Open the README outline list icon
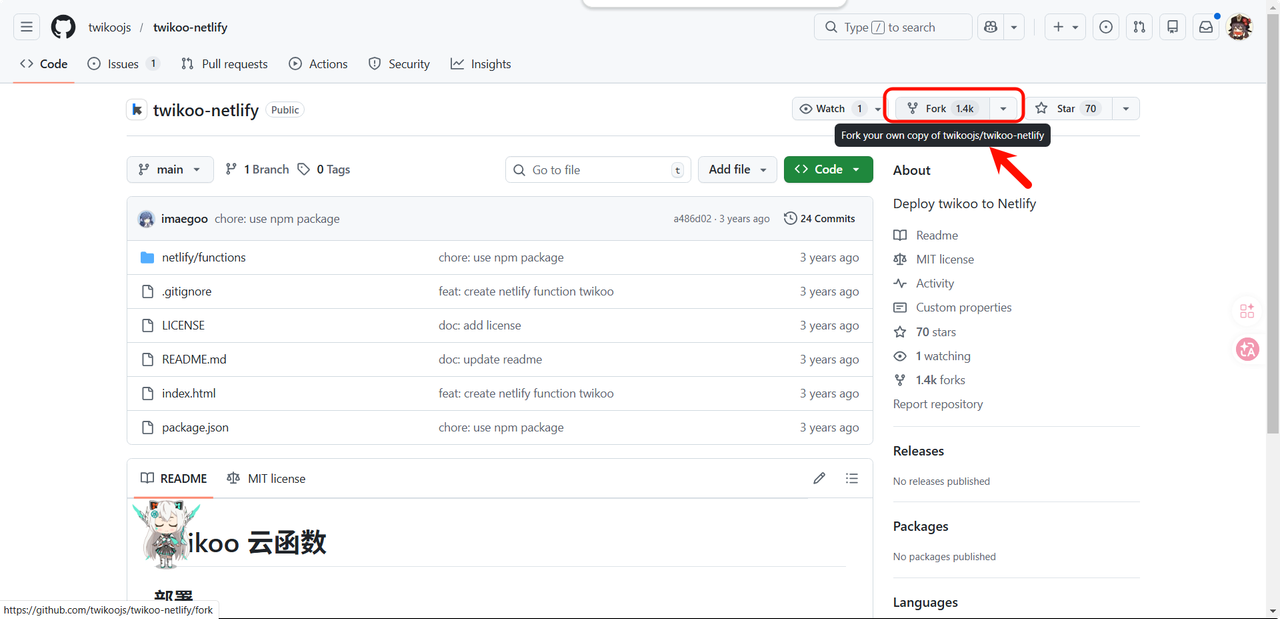The height and width of the screenshot is (619, 1280). pos(852,479)
